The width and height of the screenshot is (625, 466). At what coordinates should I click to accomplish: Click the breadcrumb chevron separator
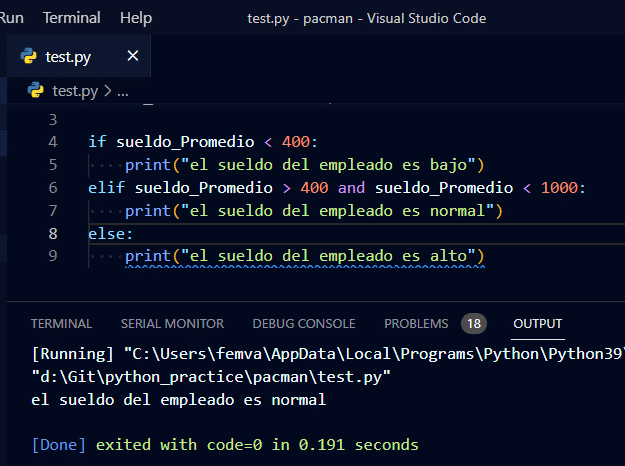point(108,91)
